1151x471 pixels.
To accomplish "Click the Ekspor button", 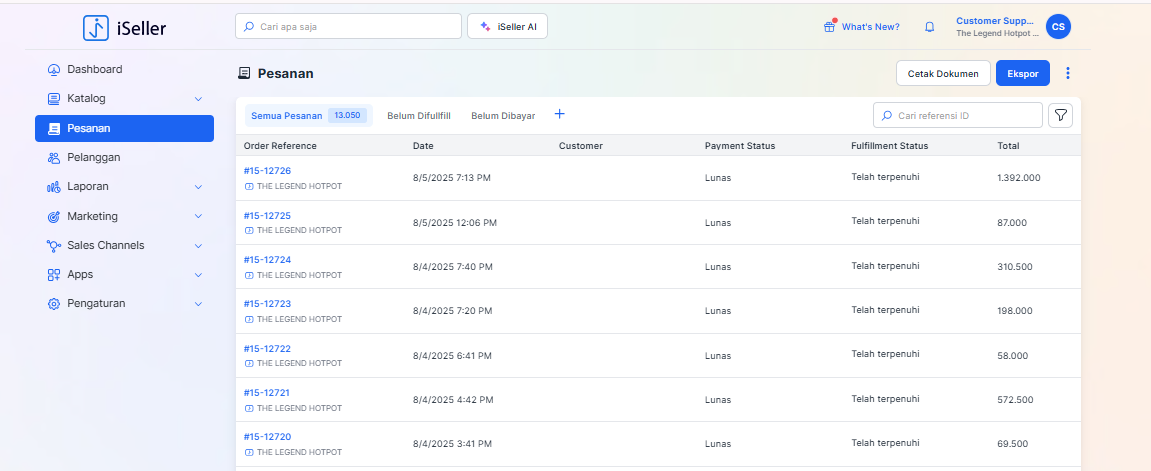I will (1022, 73).
